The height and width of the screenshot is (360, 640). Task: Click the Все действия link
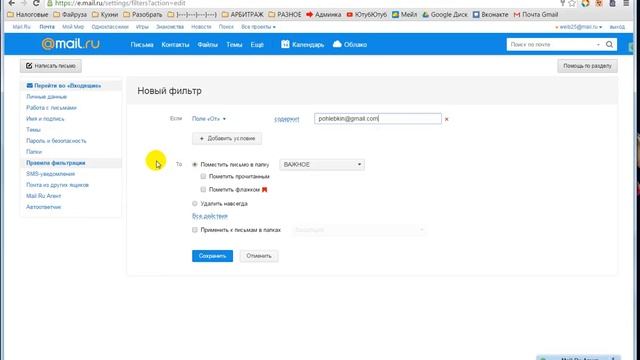pos(210,216)
